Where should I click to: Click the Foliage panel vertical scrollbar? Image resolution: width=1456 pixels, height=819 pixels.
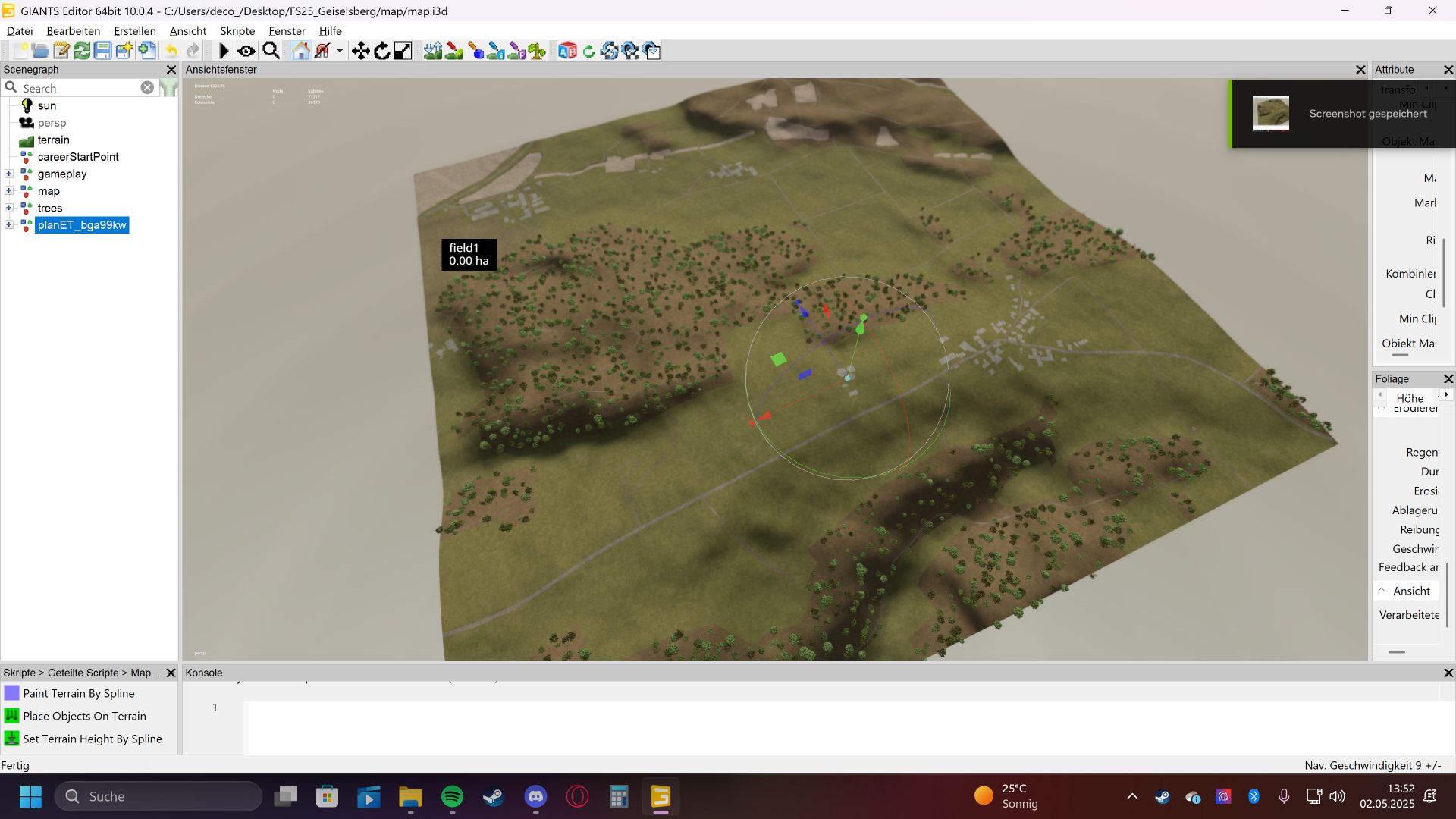click(1447, 595)
